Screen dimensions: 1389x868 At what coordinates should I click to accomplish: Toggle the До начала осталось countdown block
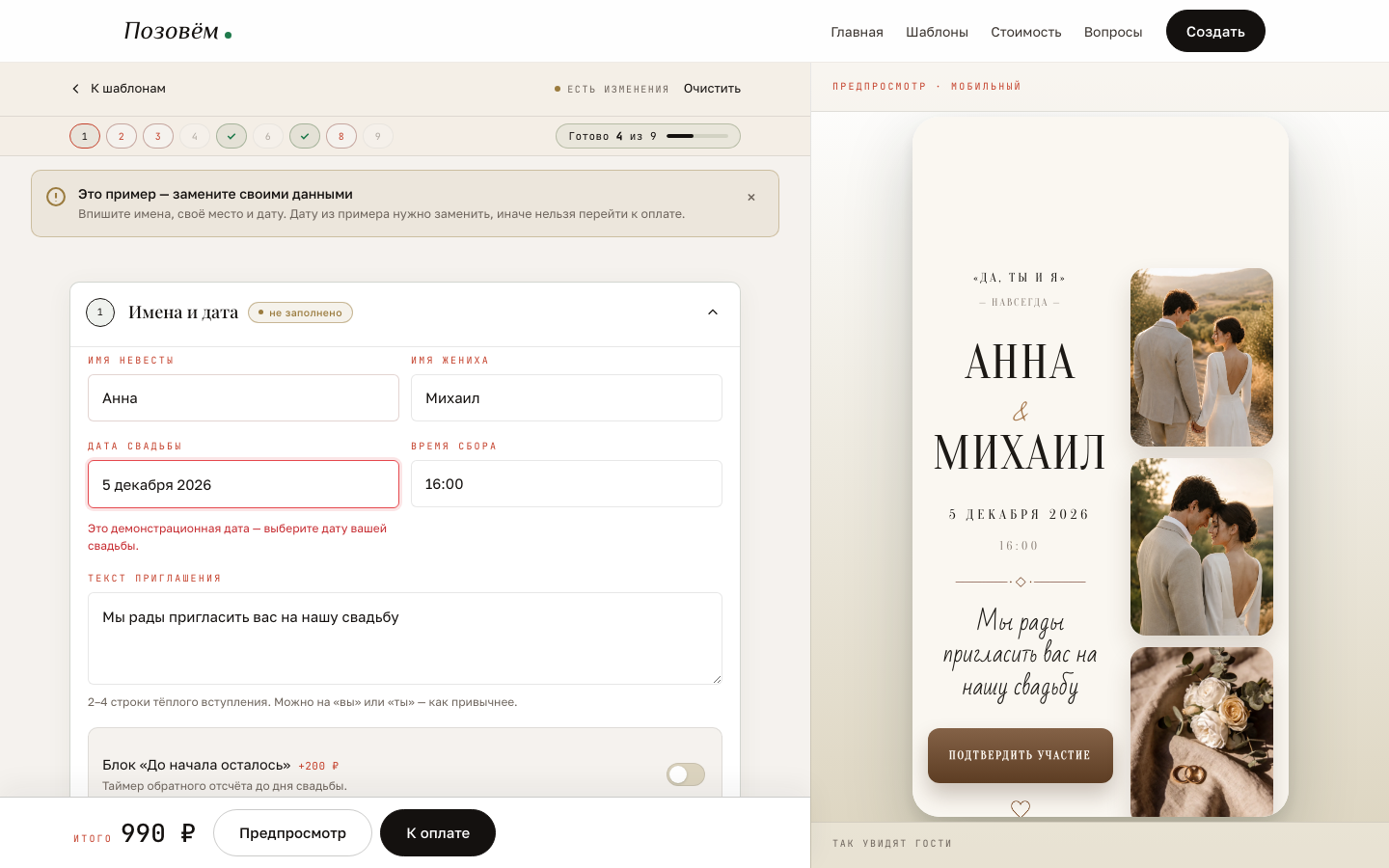click(x=686, y=774)
